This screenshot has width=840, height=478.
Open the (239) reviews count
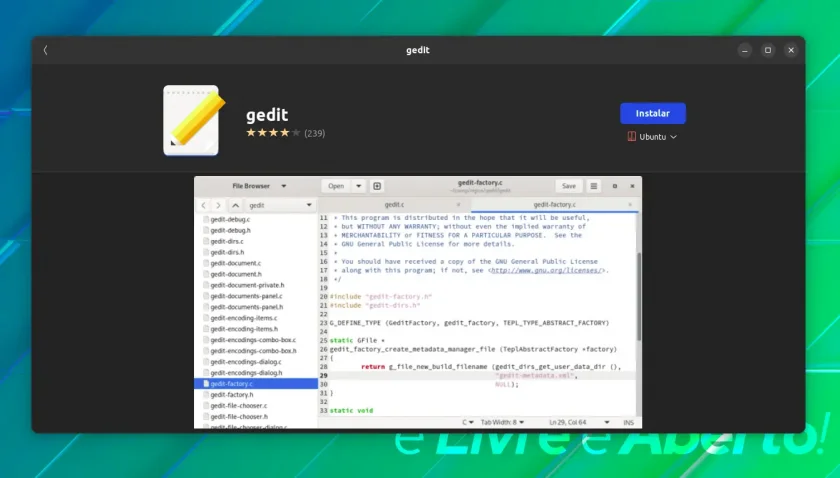[314, 133]
